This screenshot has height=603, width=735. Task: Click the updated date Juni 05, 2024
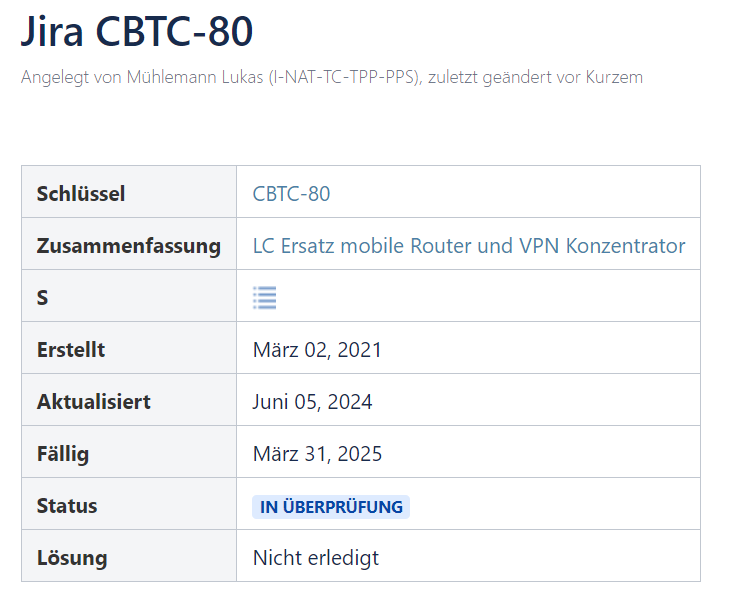pyautogui.click(x=312, y=402)
